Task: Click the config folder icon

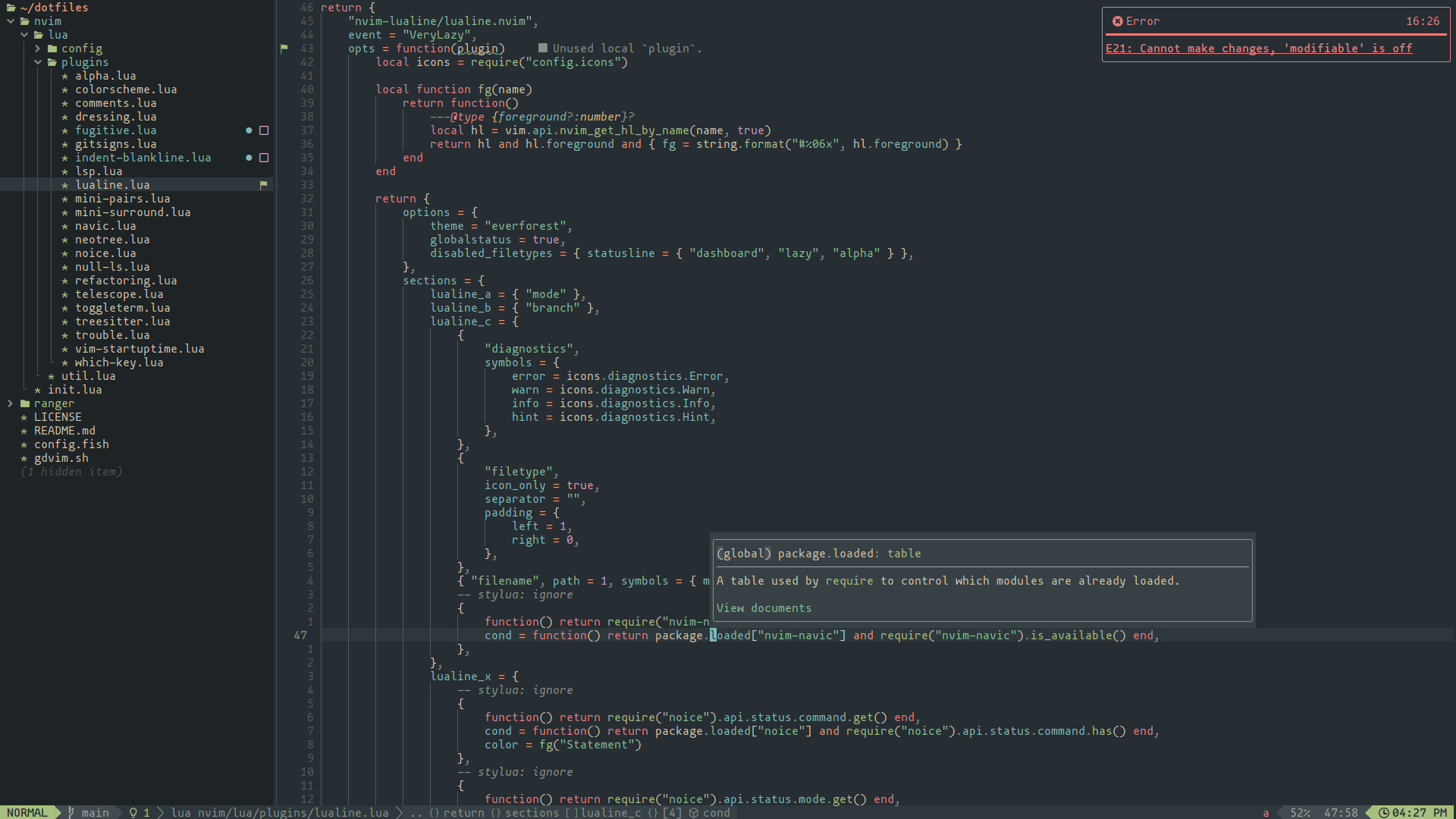Action: pos(52,49)
